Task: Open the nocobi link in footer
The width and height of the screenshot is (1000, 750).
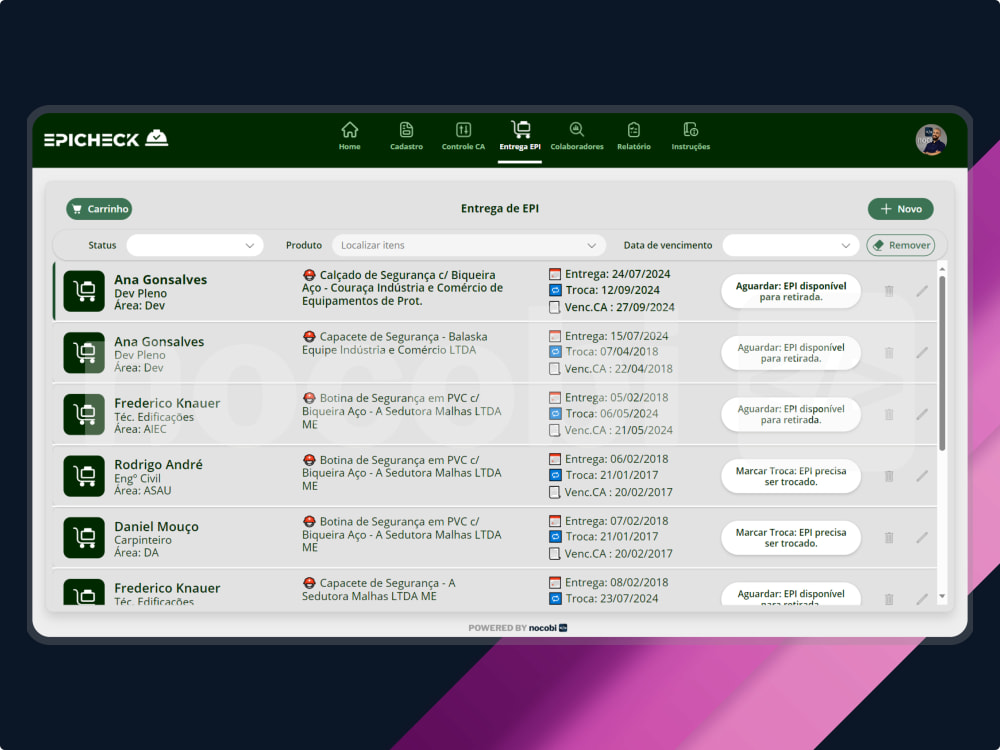Action: click(547, 628)
